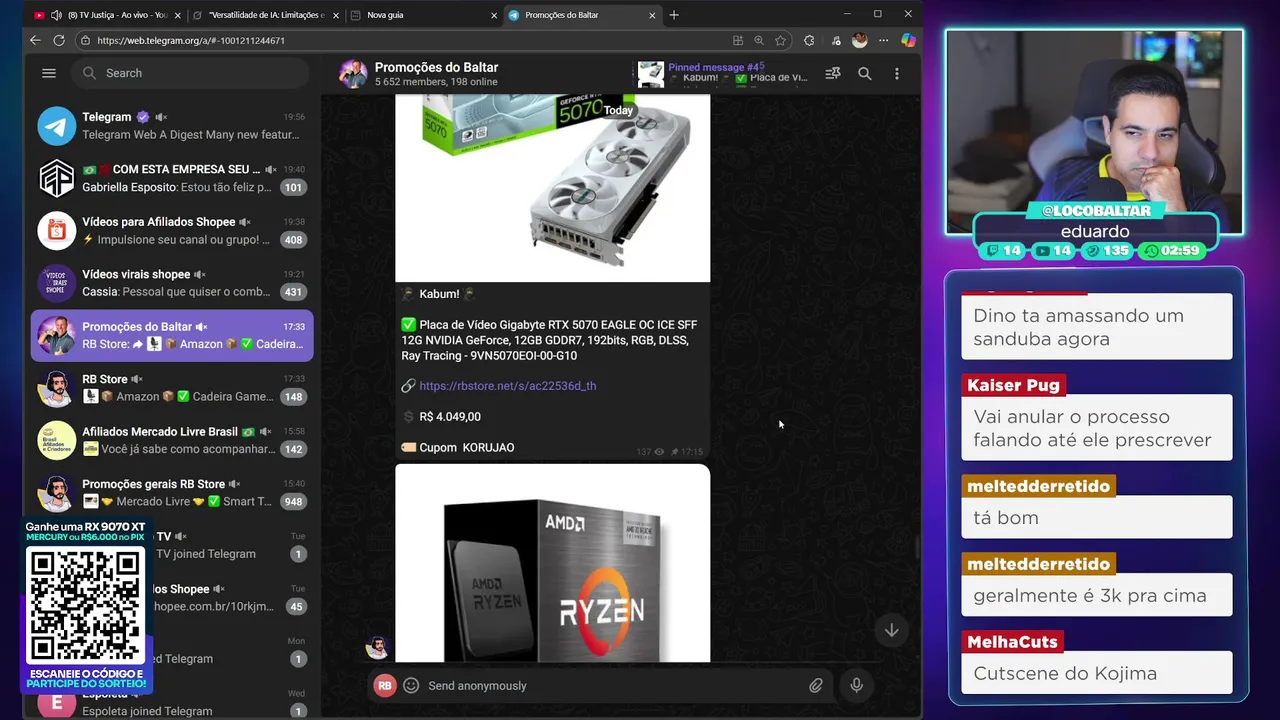The height and width of the screenshot is (720, 1280).
Task: Open the Telegram hamburger menu
Action: click(49, 73)
